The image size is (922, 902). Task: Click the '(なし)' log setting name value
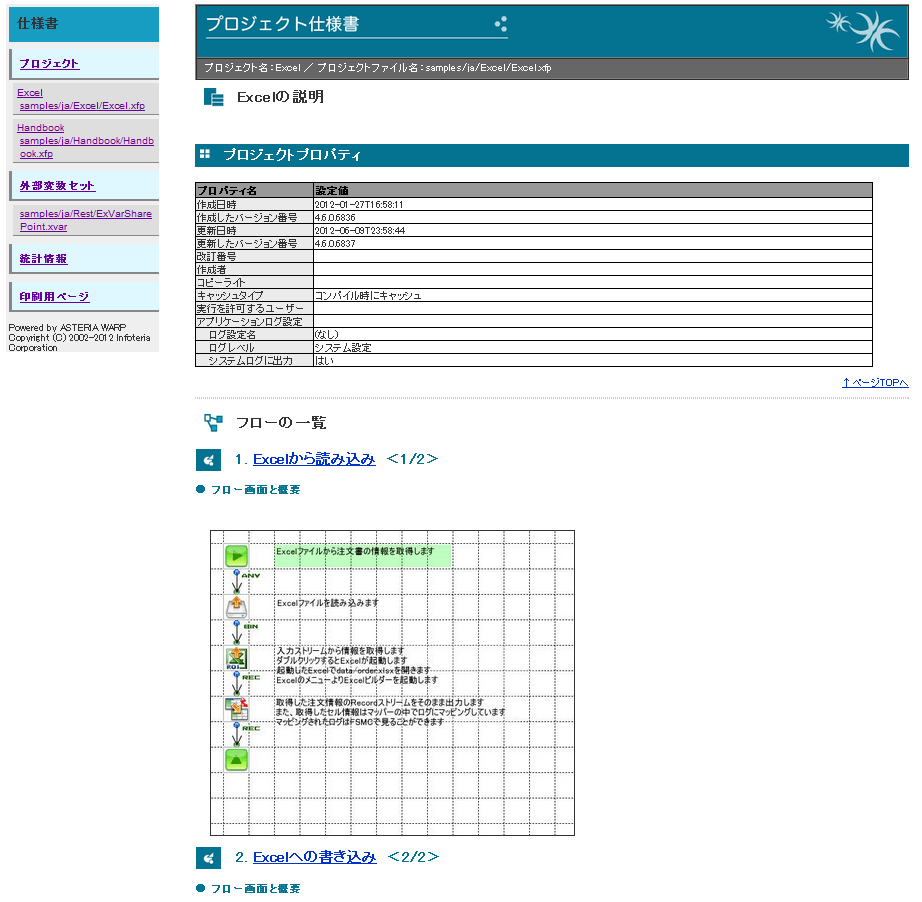point(327,335)
